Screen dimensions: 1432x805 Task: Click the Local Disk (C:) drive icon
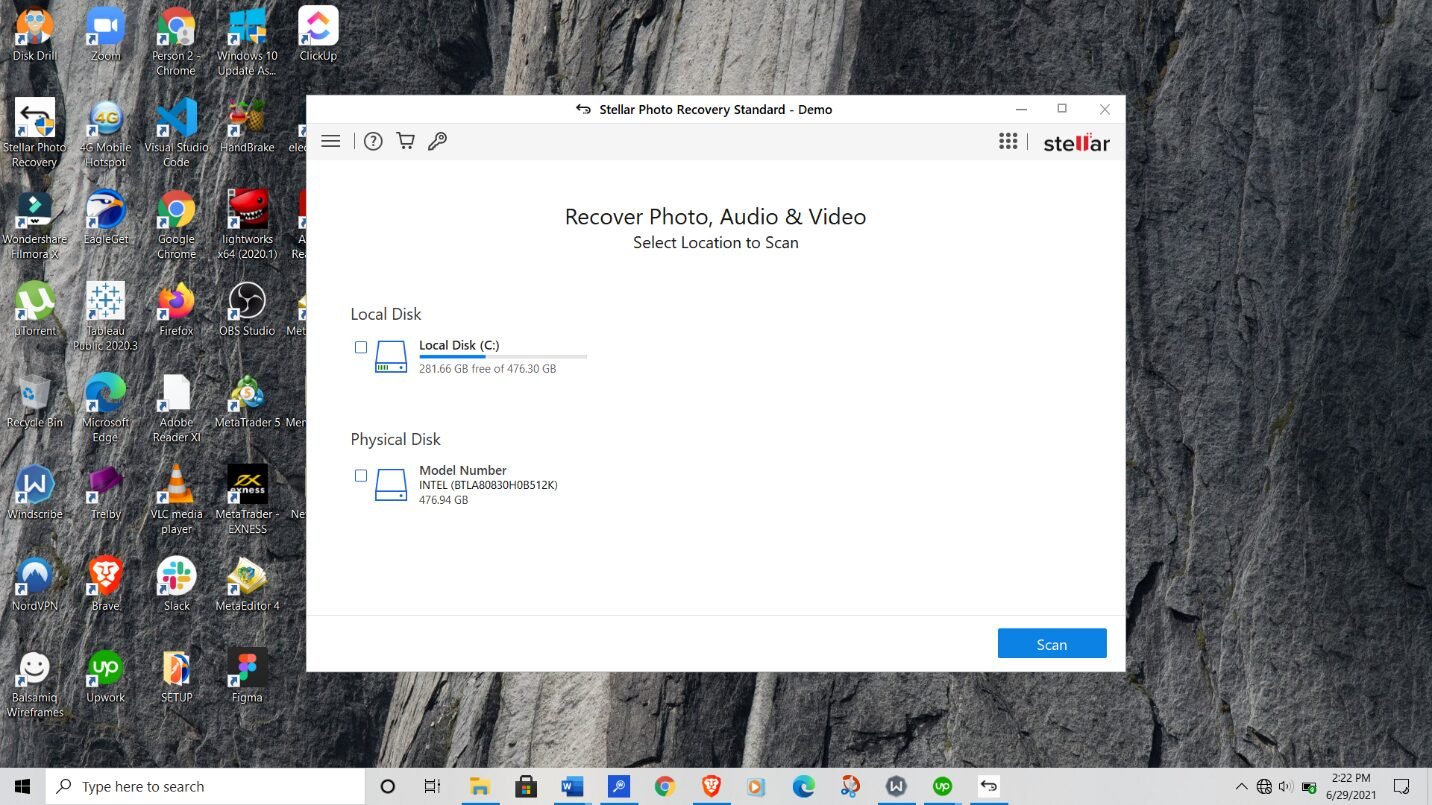(x=391, y=357)
